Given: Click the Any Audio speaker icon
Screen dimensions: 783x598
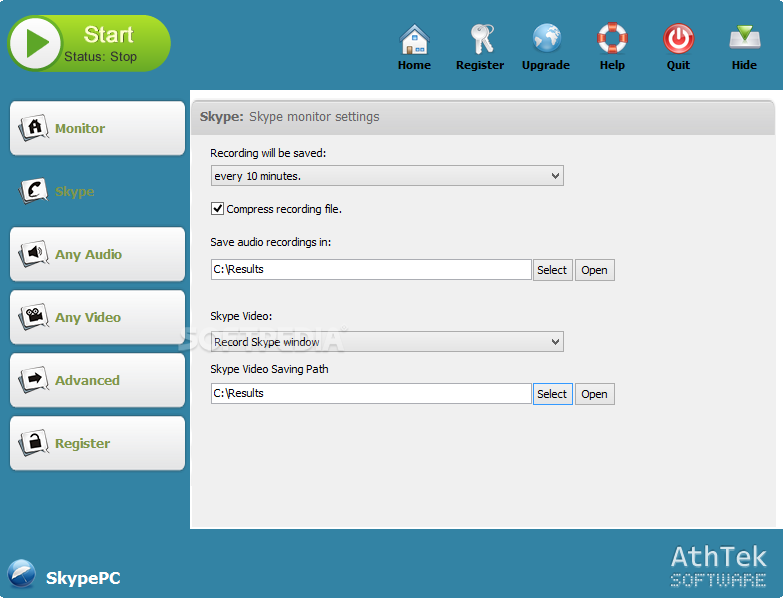Looking at the screenshot, I should (x=33, y=254).
